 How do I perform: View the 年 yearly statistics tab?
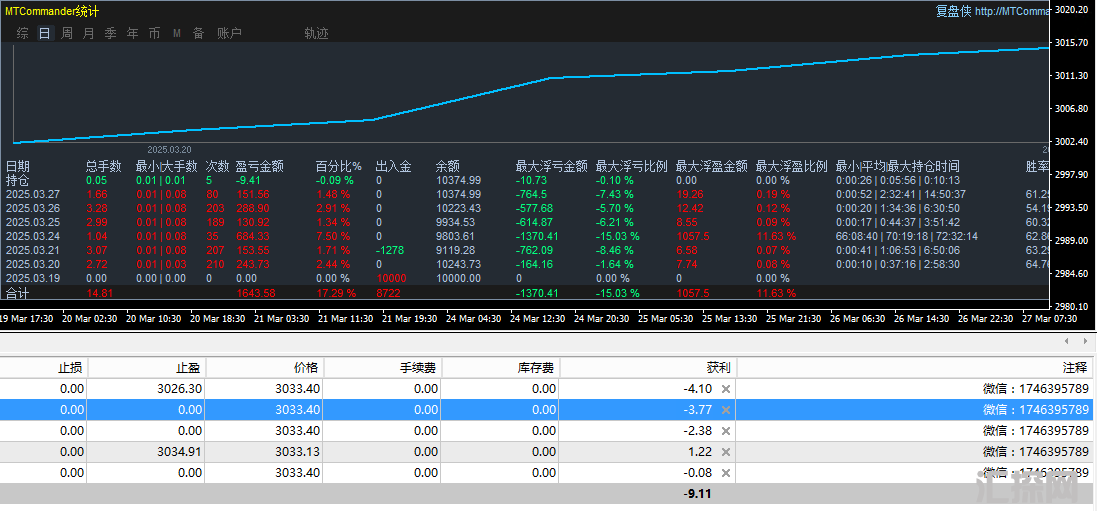[132, 33]
